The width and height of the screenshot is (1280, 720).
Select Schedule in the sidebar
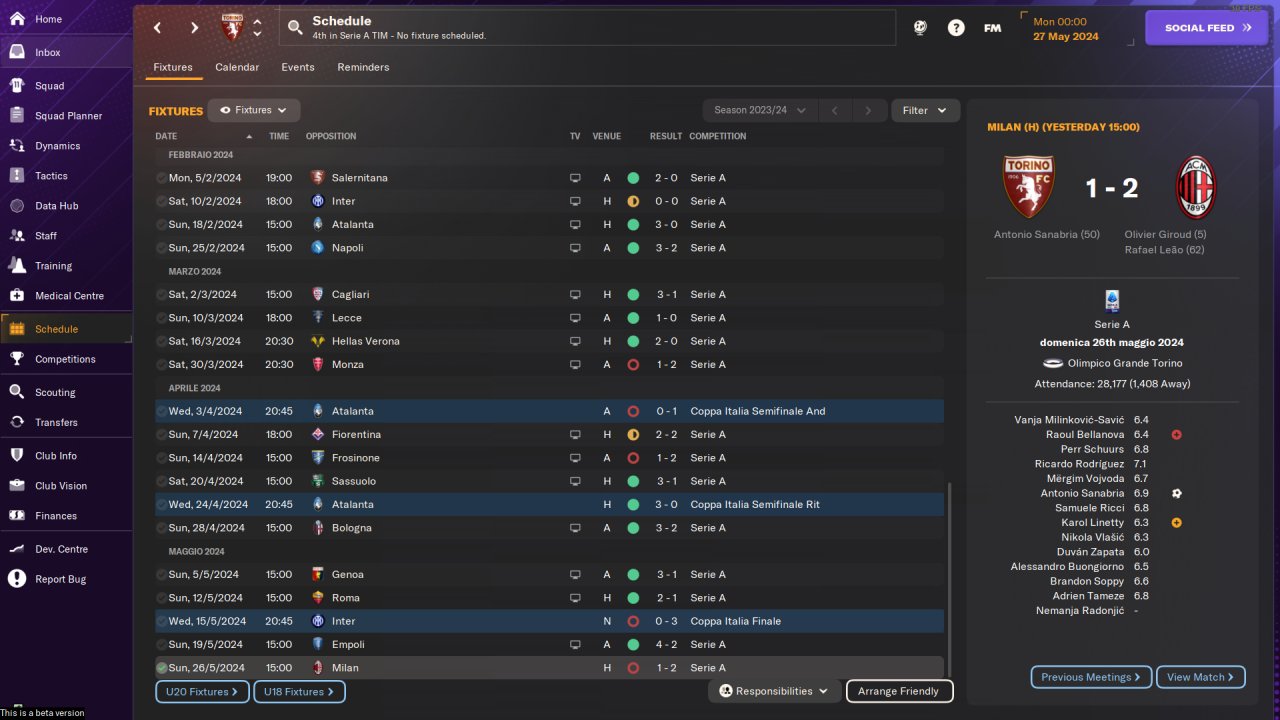pyautogui.click(x=66, y=329)
